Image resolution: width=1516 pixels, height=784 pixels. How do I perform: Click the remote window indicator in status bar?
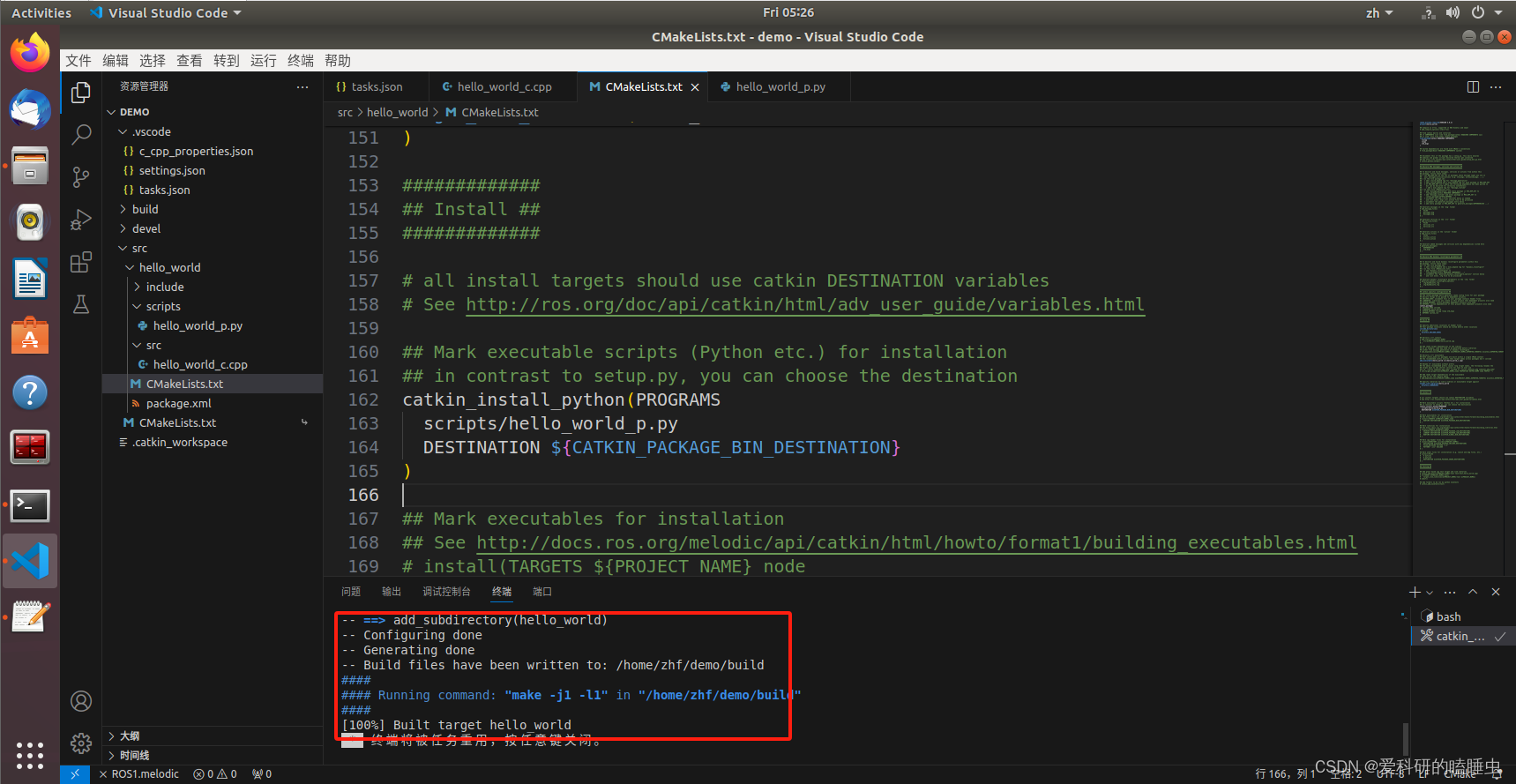click(x=75, y=773)
